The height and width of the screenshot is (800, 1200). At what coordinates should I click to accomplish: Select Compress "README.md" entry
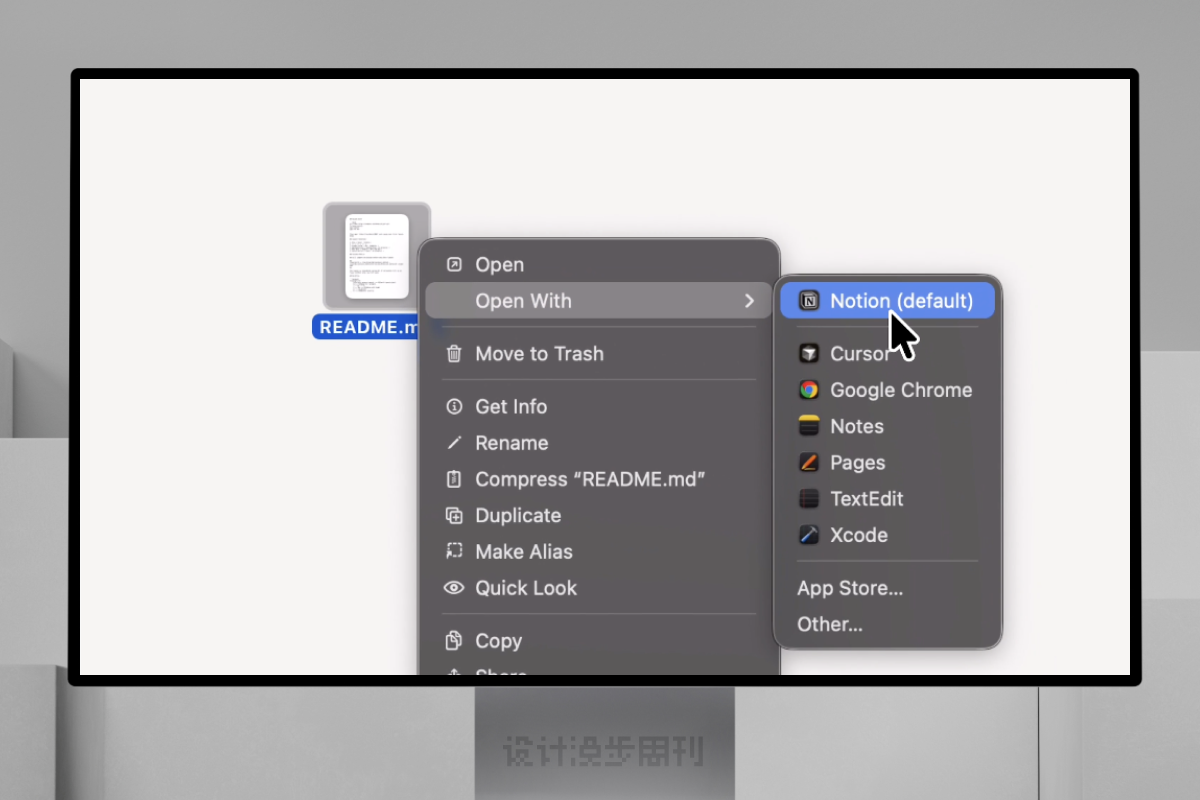[x=599, y=479]
